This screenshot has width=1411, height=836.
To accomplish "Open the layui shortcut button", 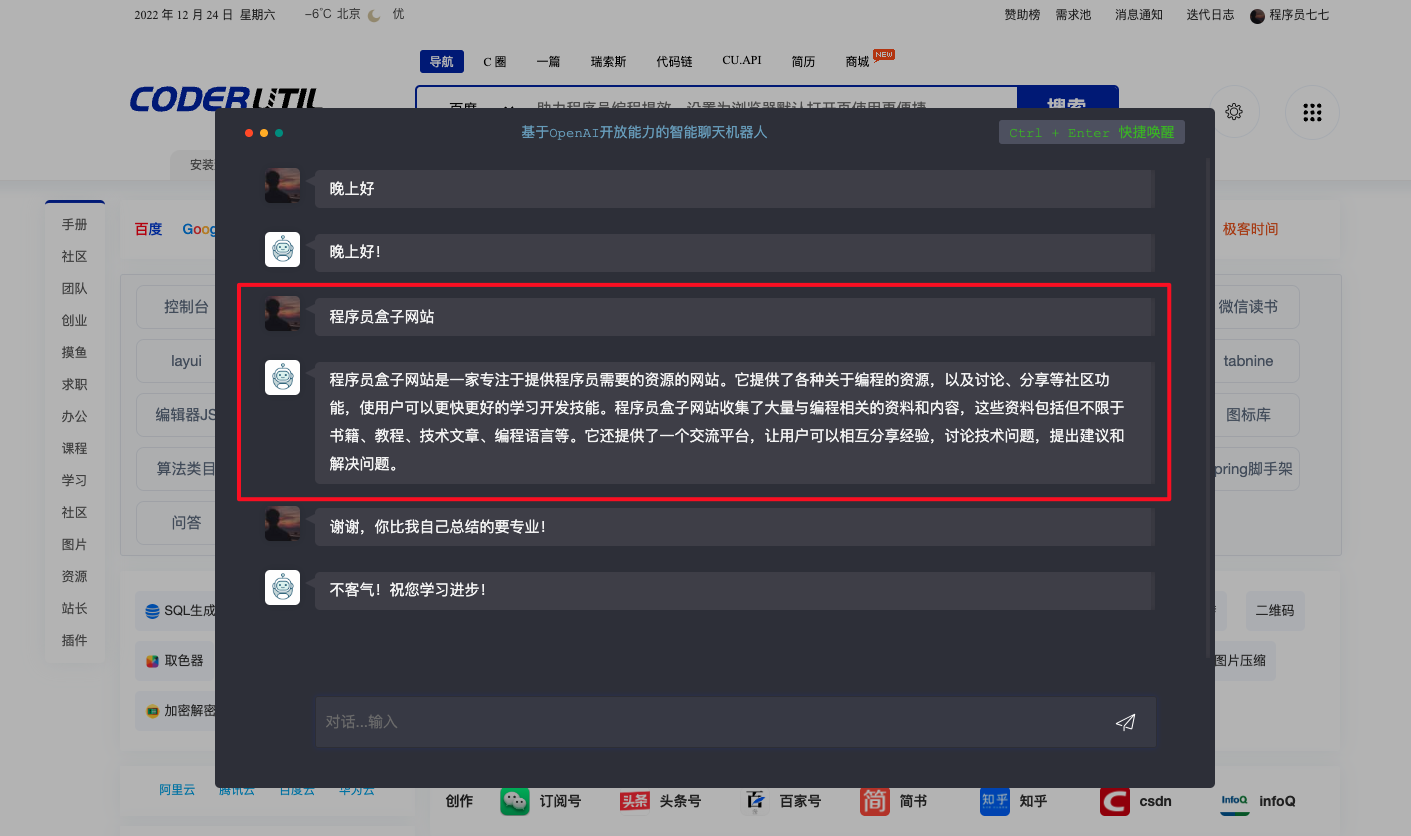I will pyautogui.click(x=176, y=361).
